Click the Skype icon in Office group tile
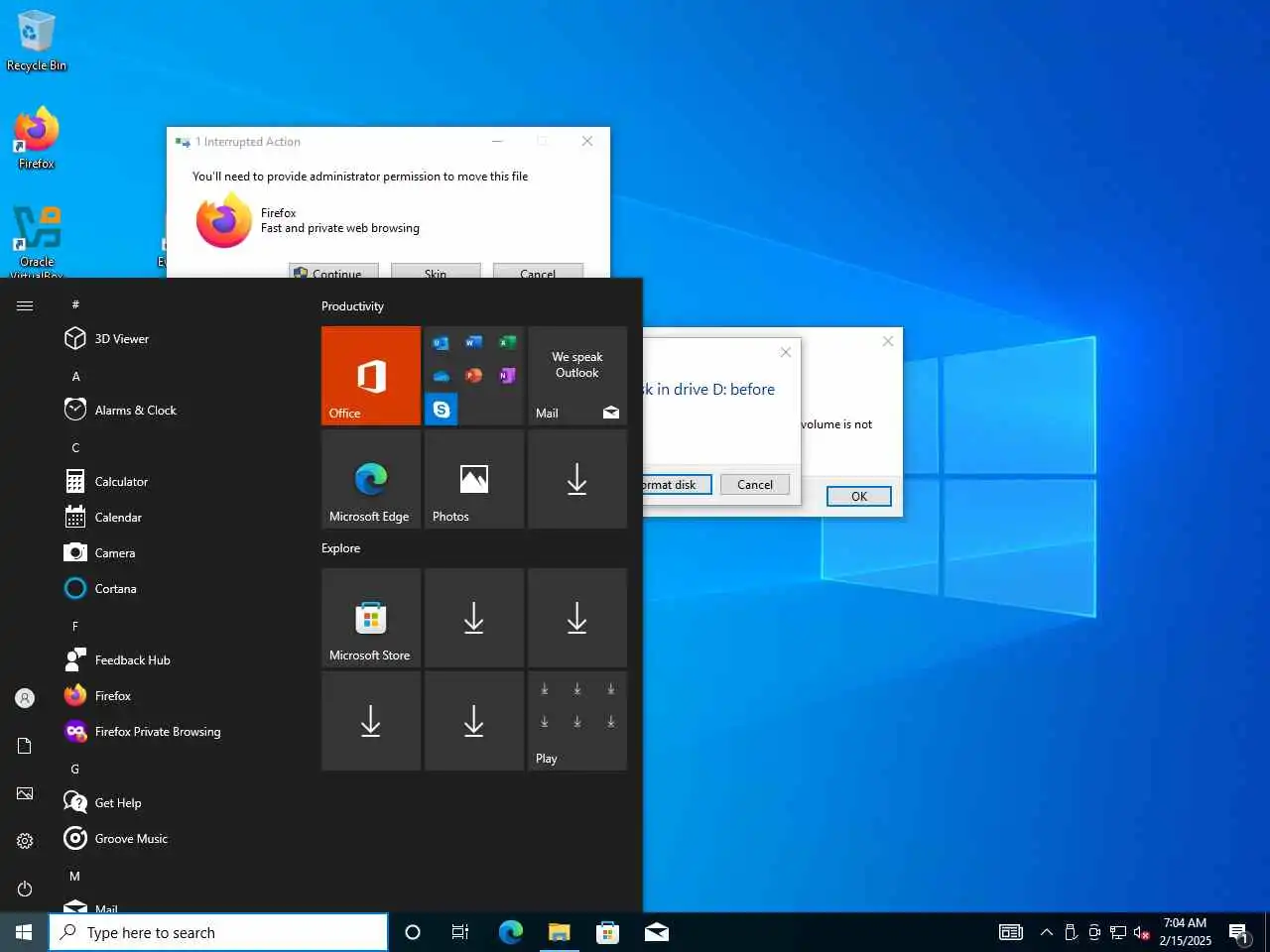1270x952 pixels. pos(442,409)
